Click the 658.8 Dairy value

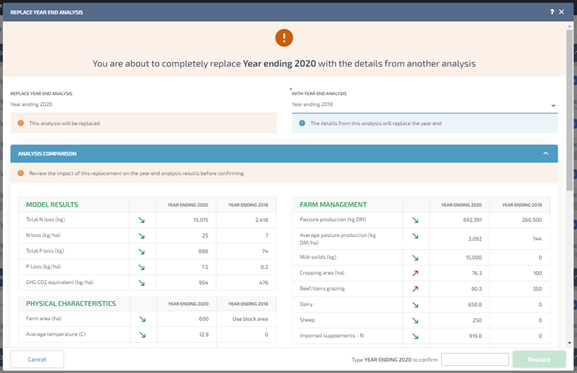point(475,305)
